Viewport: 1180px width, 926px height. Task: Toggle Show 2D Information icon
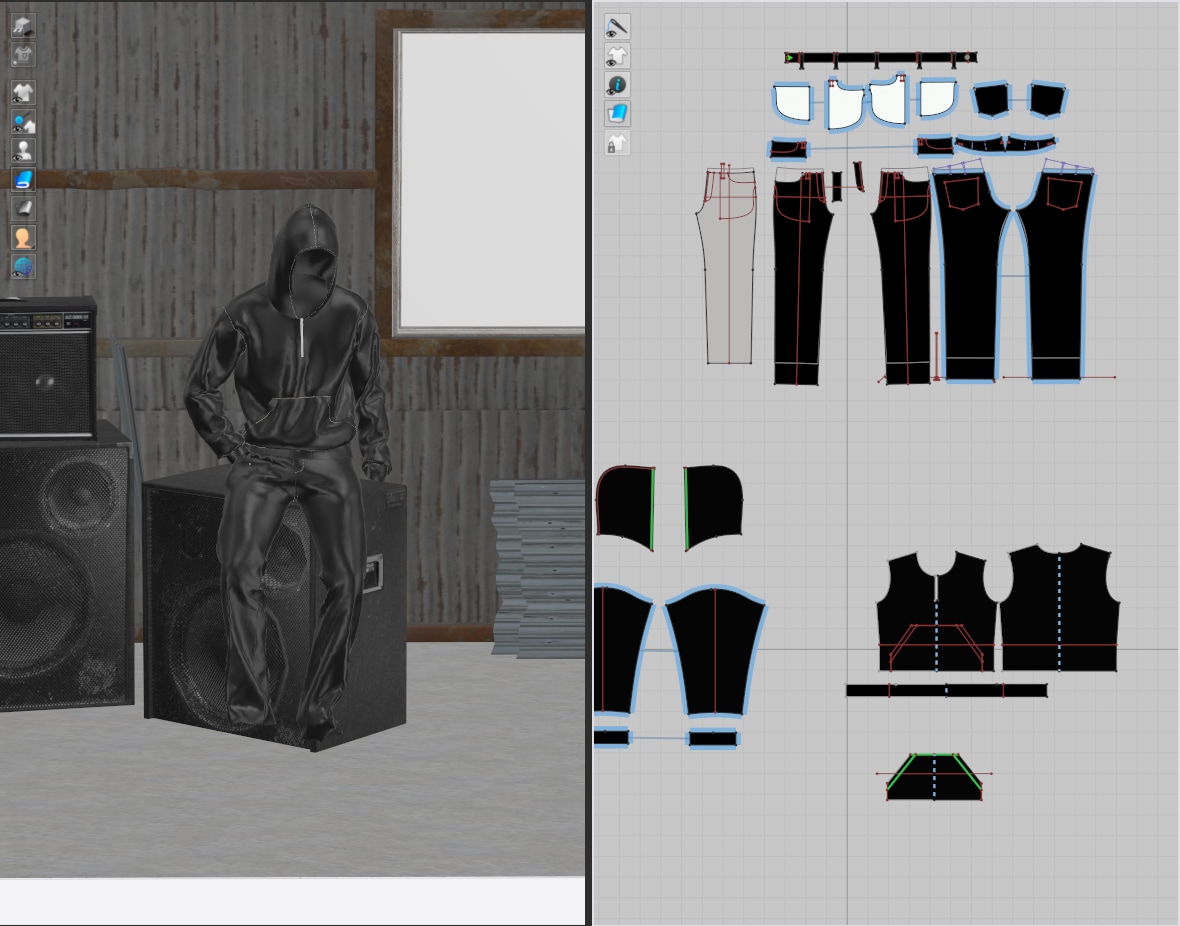coord(617,85)
